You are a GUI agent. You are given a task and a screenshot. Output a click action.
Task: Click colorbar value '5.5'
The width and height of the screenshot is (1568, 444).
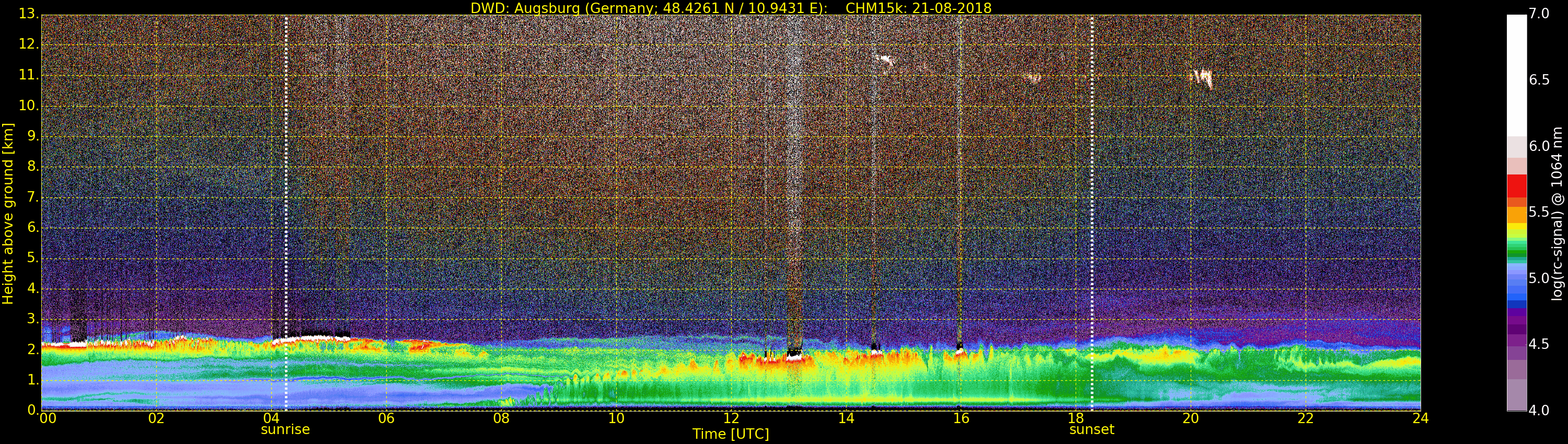pyautogui.click(x=1539, y=212)
